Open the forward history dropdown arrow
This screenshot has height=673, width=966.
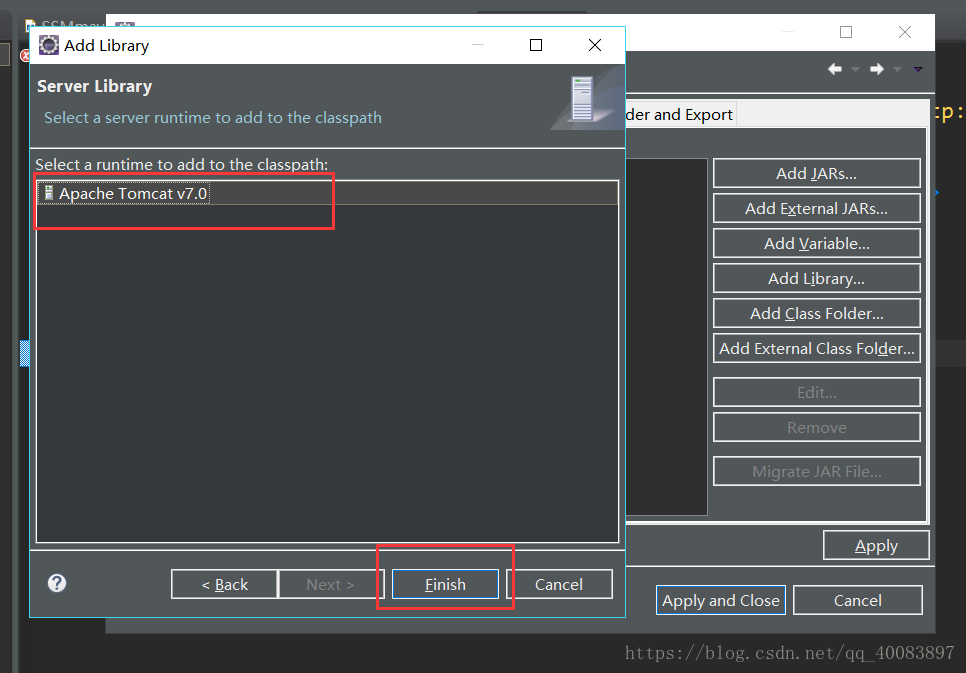pyautogui.click(x=898, y=69)
